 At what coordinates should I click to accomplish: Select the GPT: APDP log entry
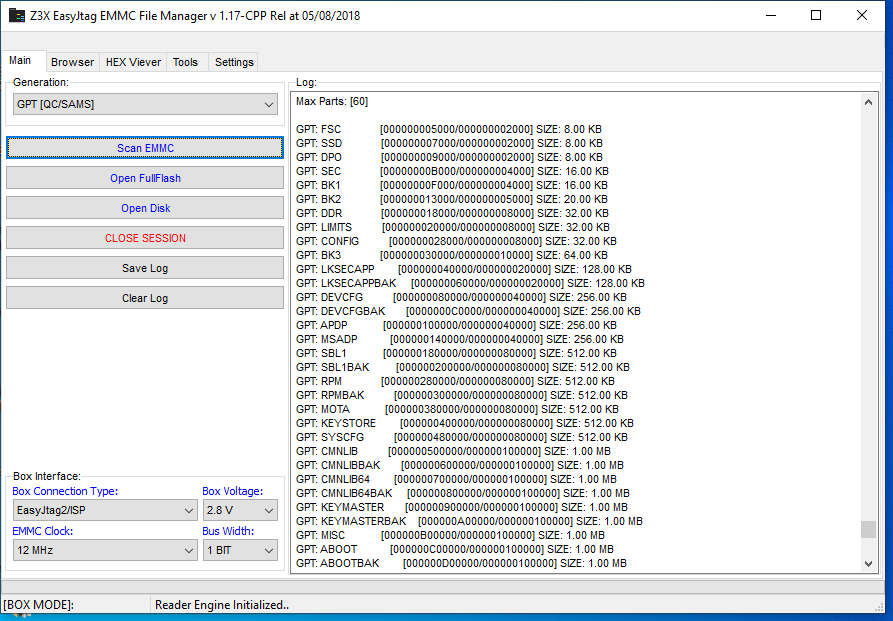(456, 325)
